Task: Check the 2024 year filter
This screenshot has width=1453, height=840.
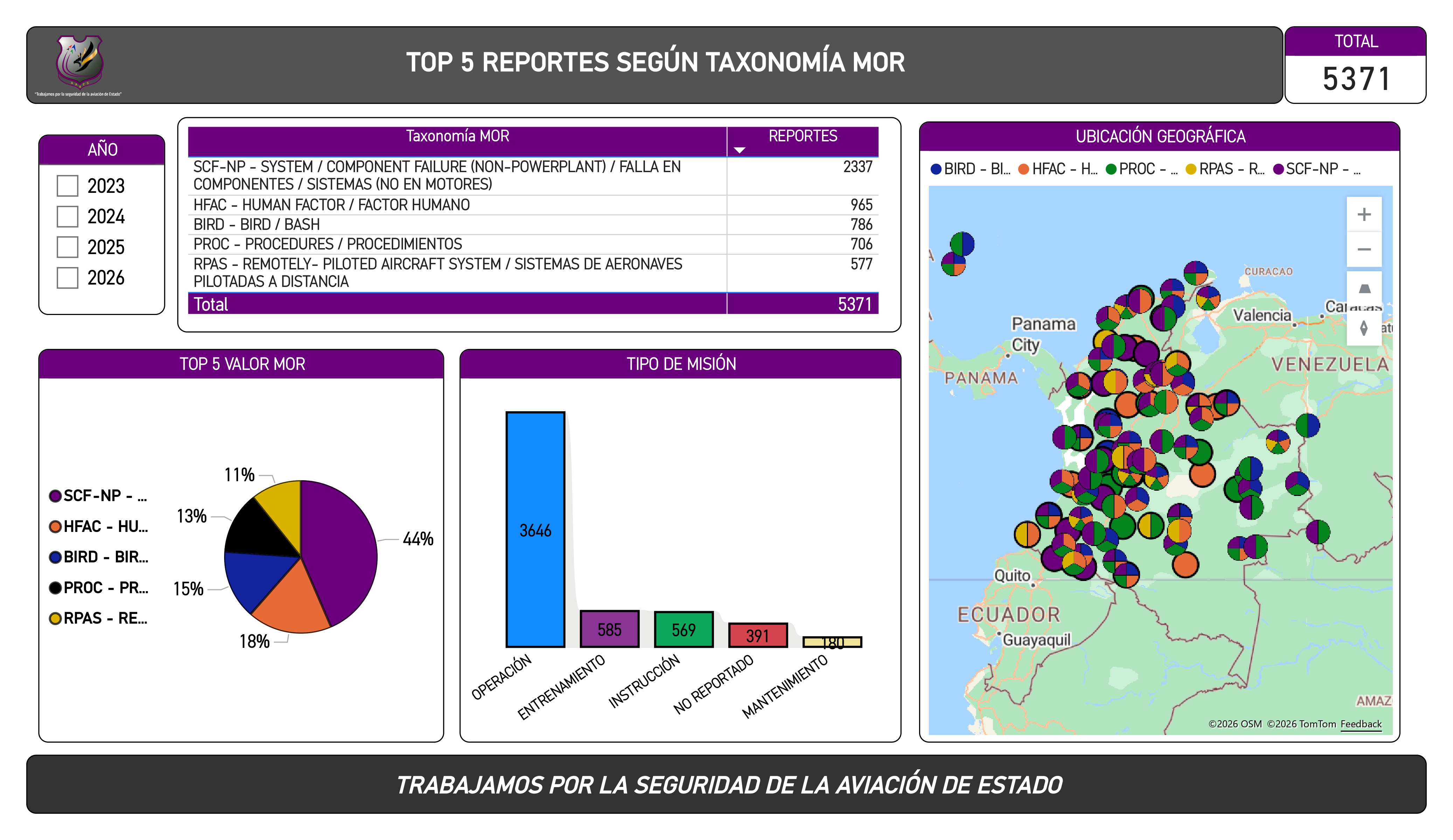Action: 68,216
